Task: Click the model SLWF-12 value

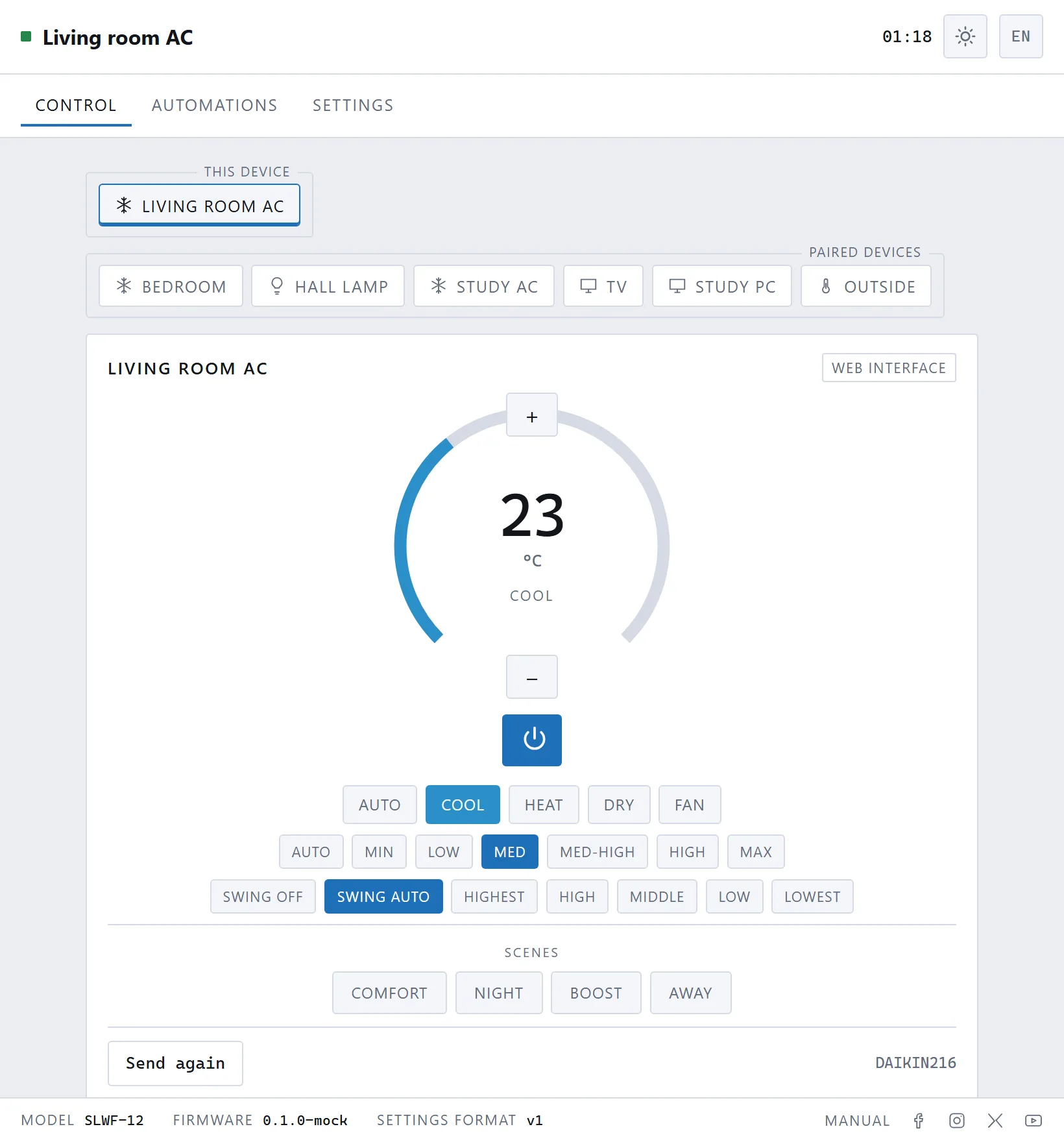Action: tap(114, 1121)
